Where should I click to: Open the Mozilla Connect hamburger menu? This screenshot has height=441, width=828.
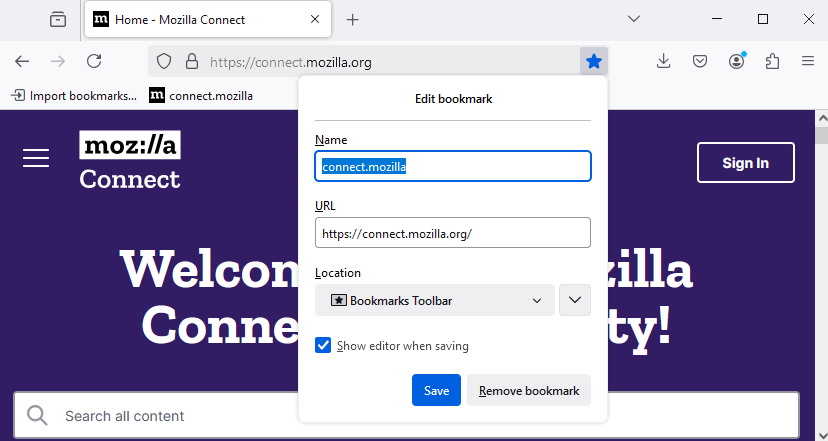pyautogui.click(x=36, y=158)
